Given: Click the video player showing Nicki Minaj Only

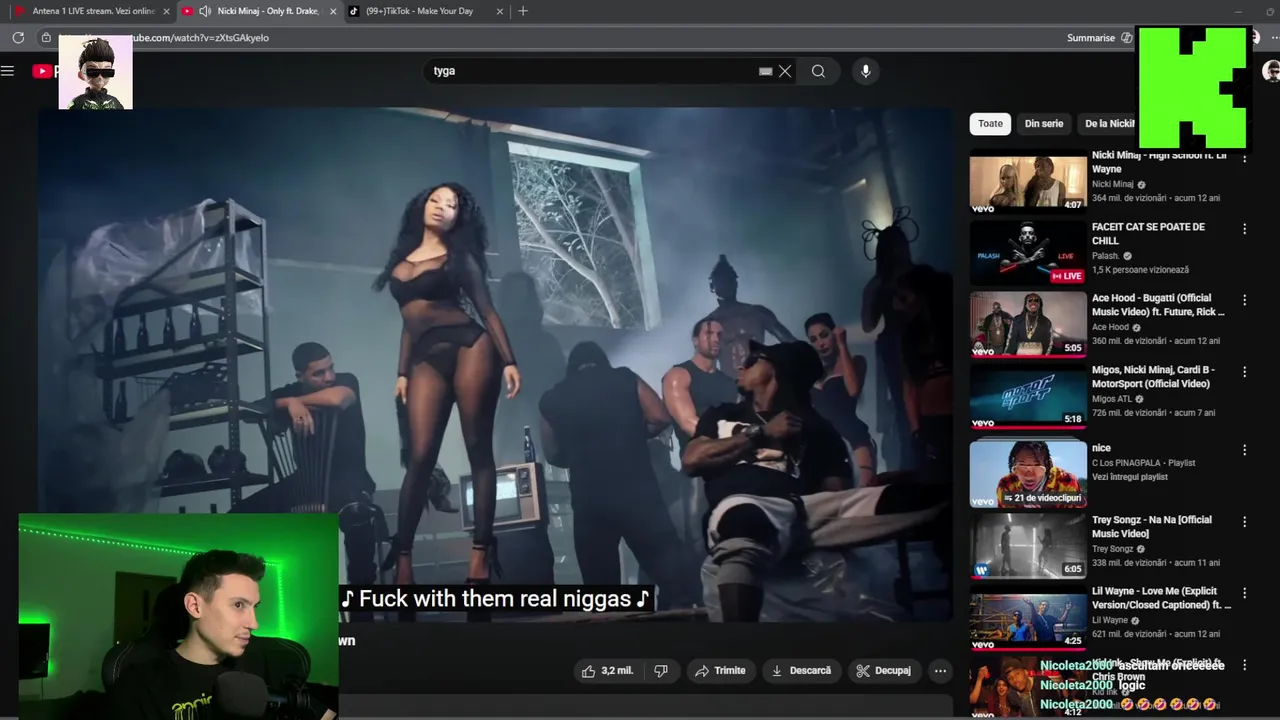Looking at the screenshot, I should click(x=495, y=365).
